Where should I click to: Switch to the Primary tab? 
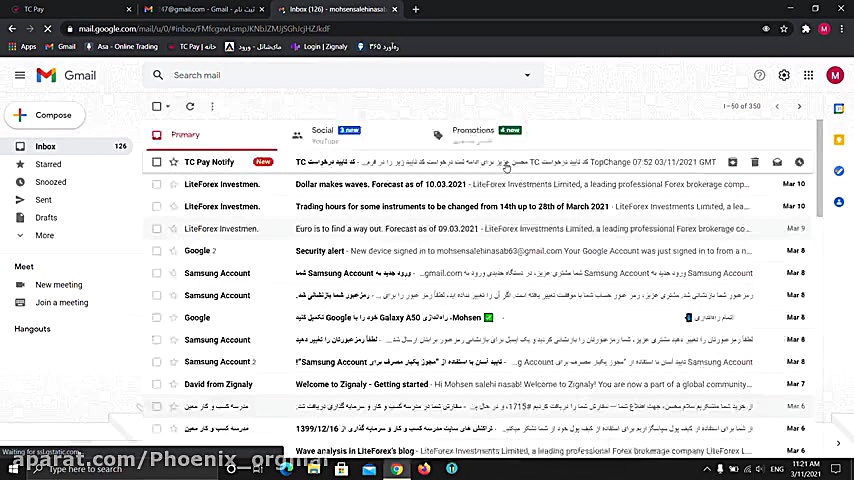[x=212, y=135]
